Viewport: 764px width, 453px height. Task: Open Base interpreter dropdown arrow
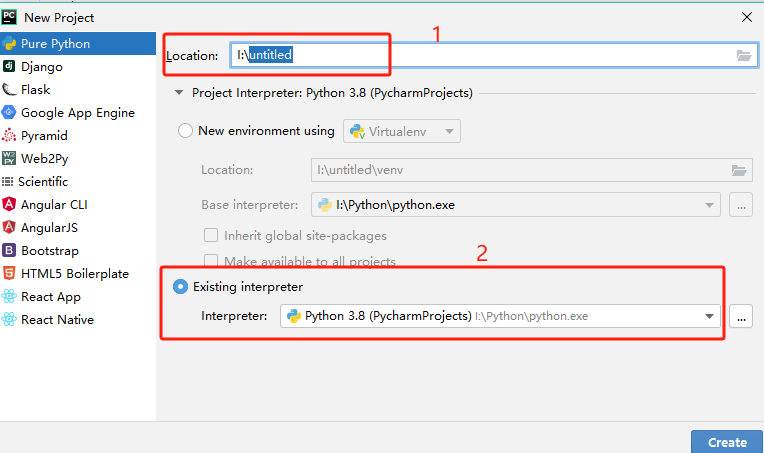click(x=709, y=206)
